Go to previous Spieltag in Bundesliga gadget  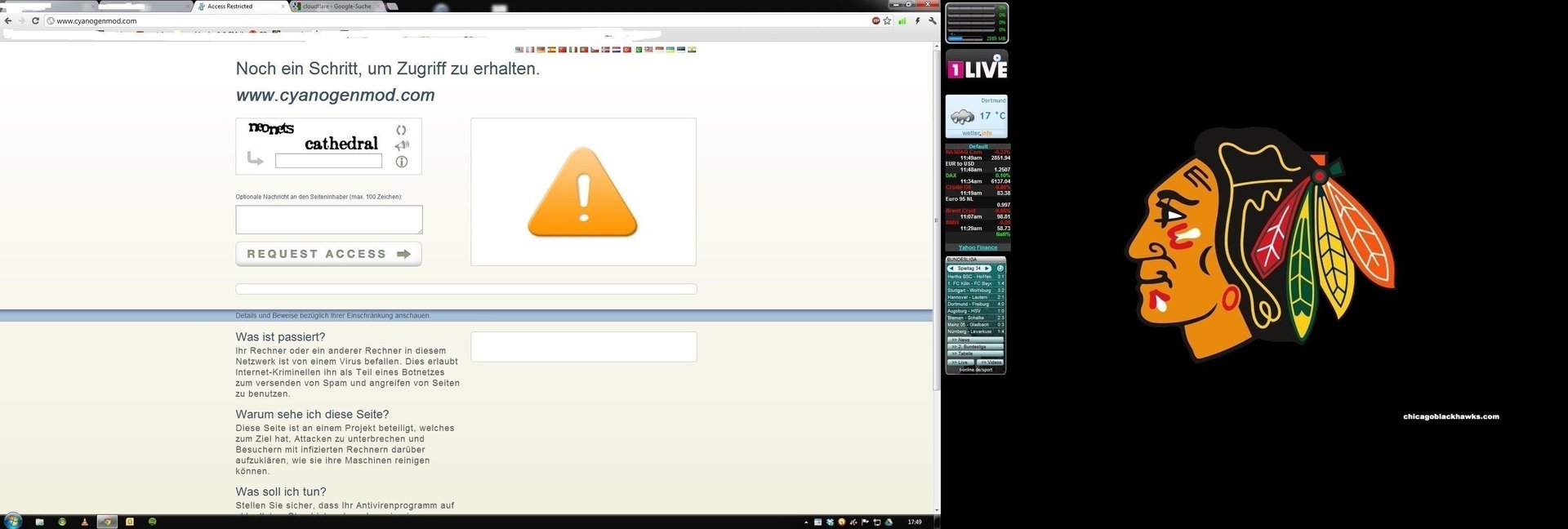pyautogui.click(x=951, y=268)
